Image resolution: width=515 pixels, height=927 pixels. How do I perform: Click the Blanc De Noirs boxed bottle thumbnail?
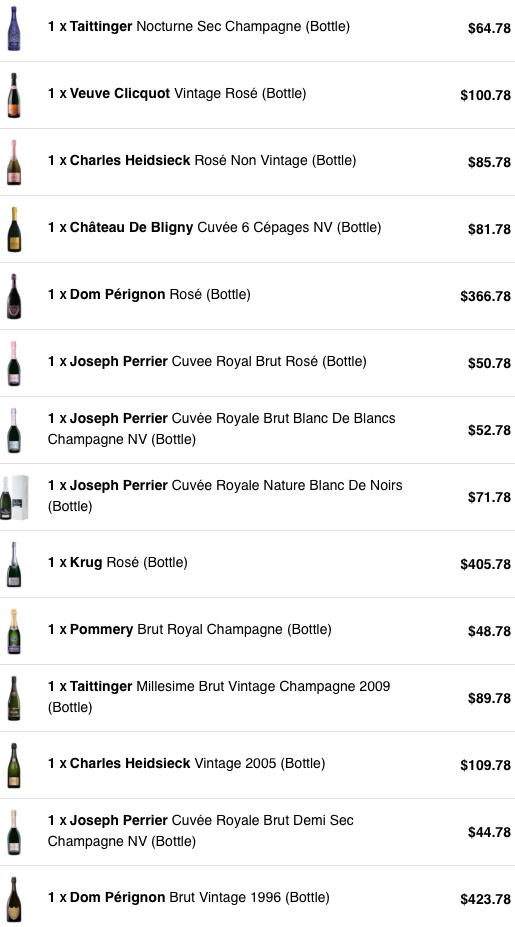tap(14, 497)
